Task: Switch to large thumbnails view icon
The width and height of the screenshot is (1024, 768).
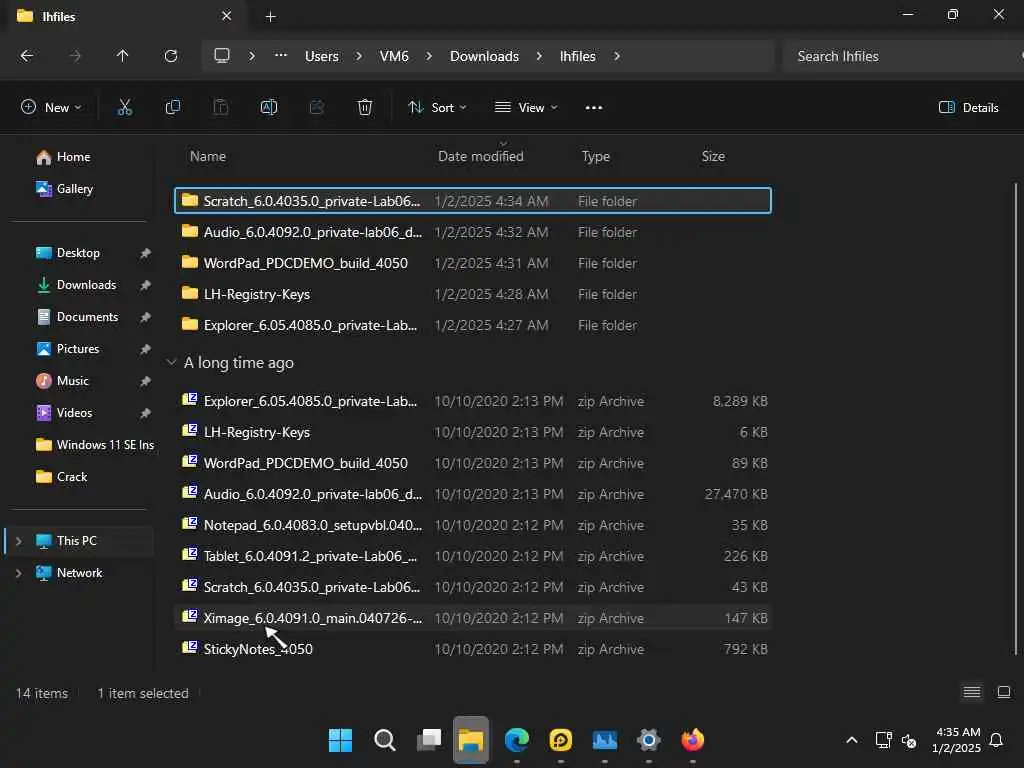Action: tap(1004, 692)
